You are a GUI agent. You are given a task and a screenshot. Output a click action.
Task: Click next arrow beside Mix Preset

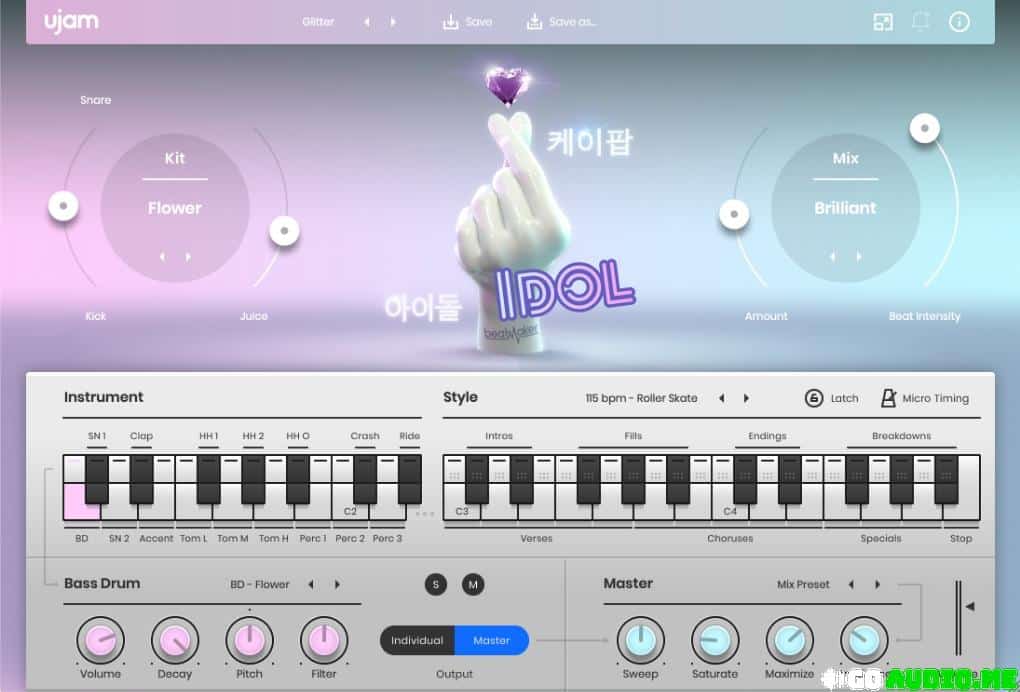tap(878, 585)
